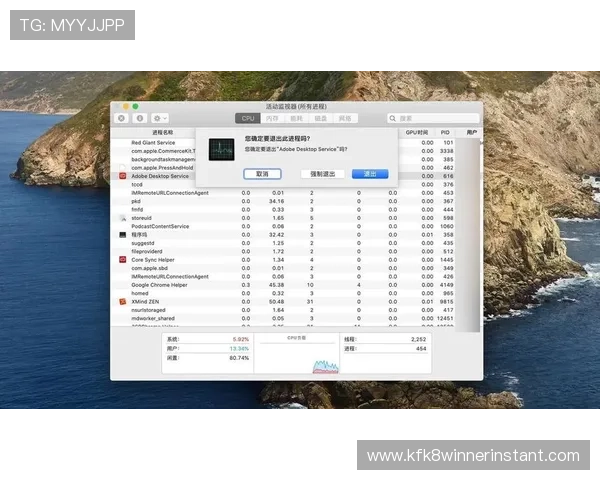
Task: Click the 程序坞 (Dock) process icon
Action: click(123, 234)
